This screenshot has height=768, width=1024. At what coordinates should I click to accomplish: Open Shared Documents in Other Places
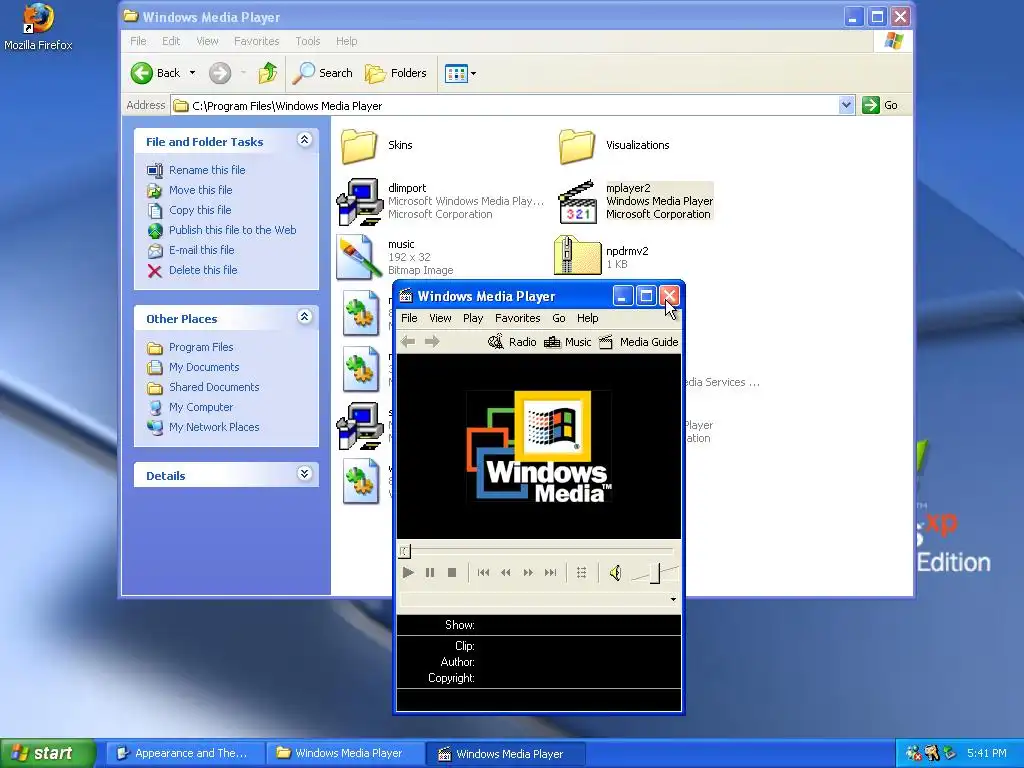coord(214,387)
